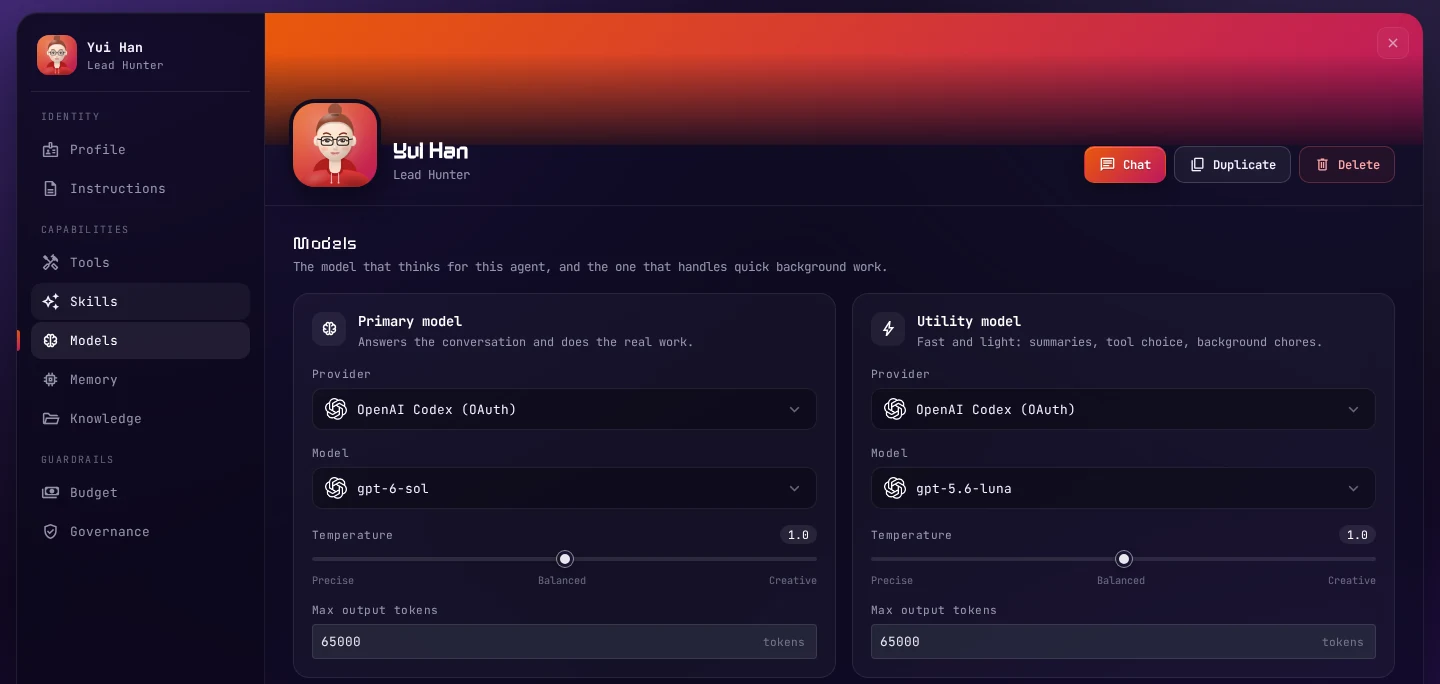Close the agent settings dialog

point(1393,43)
